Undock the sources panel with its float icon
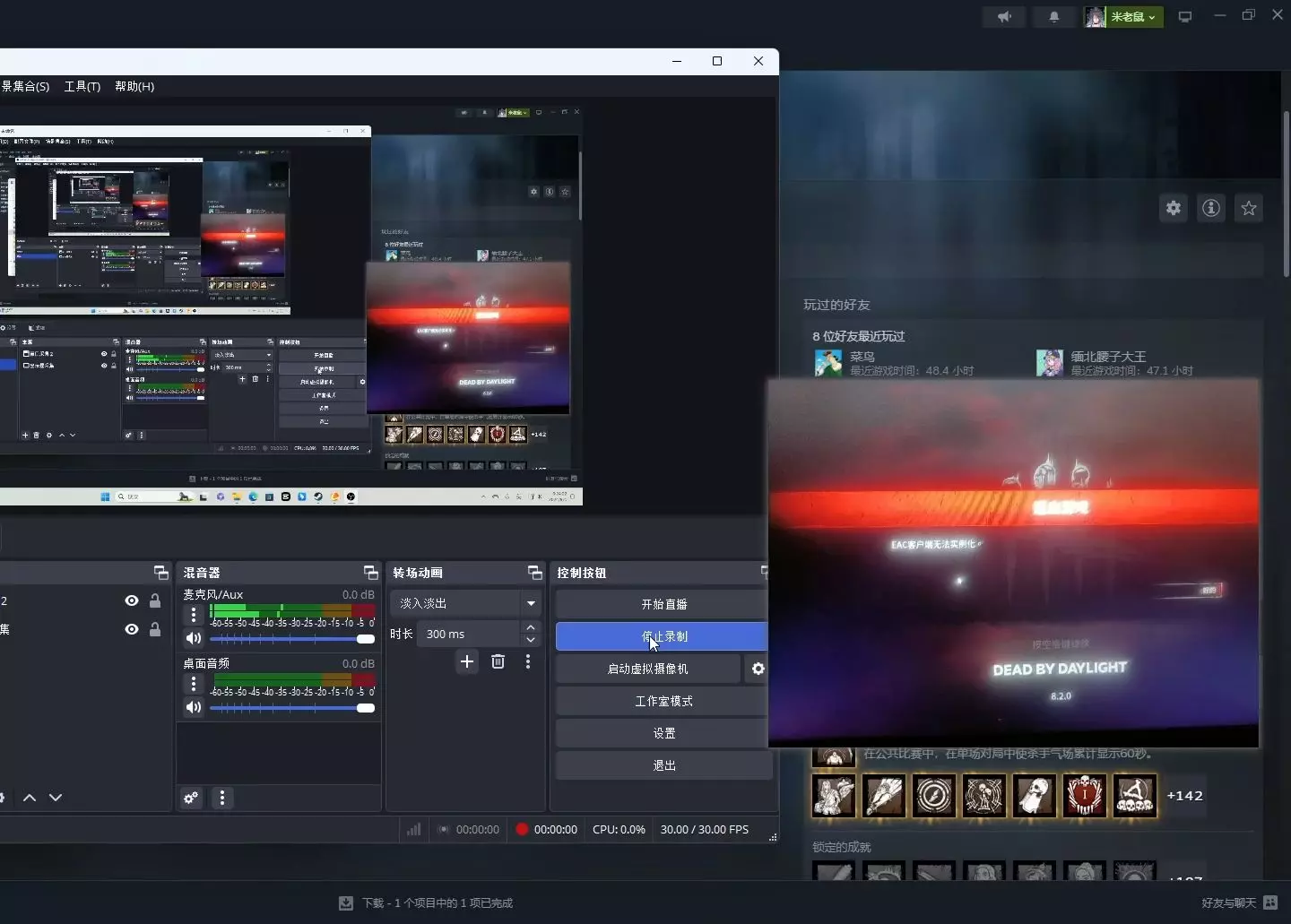 [x=161, y=573]
